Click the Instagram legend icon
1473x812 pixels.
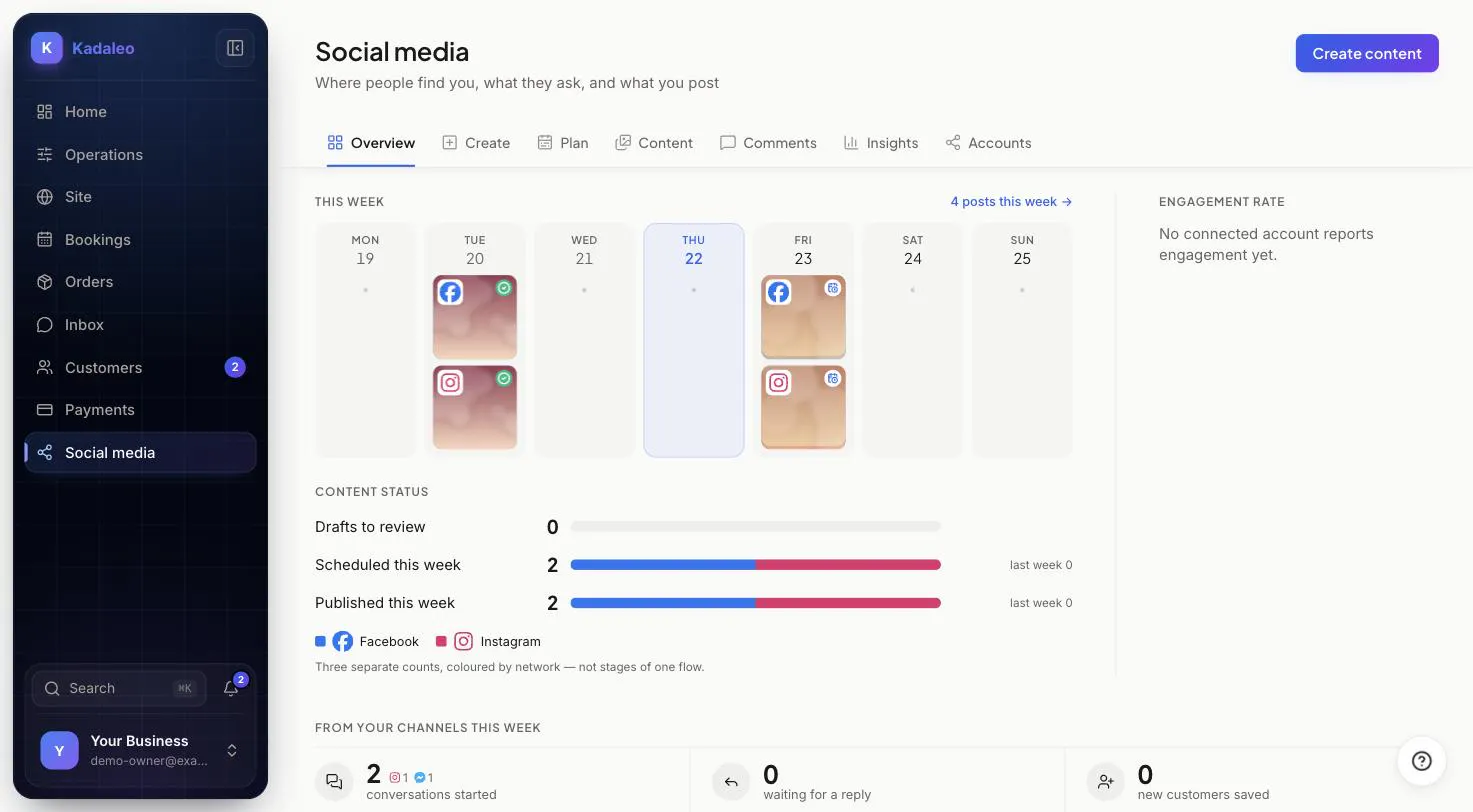(463, 642)
